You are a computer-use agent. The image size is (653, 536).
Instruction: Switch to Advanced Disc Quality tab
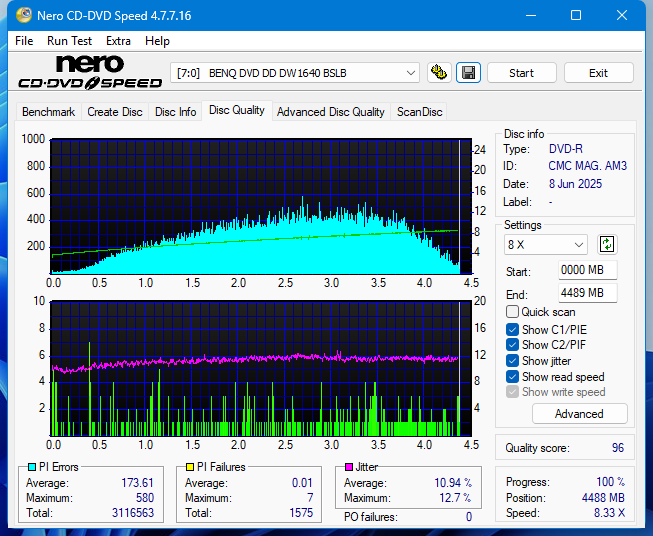(x=330, y=112)
